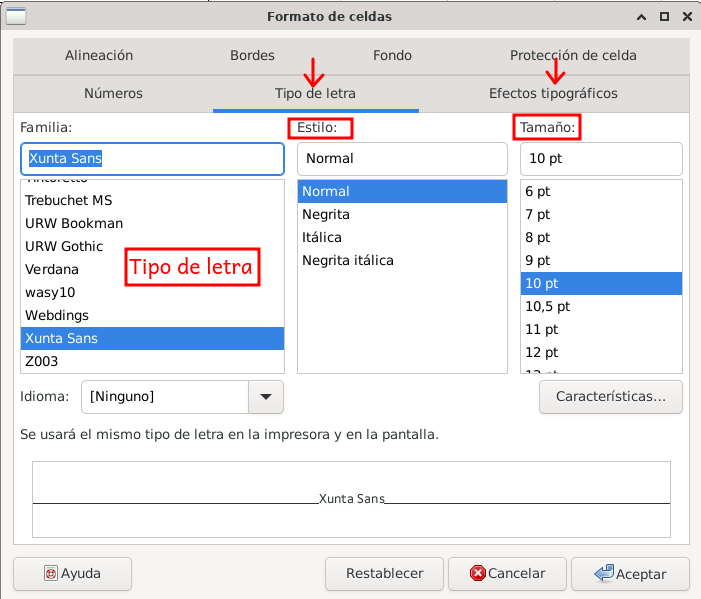Click the Ayuda help button
The image size is (701, 599).
click(72, 574)
